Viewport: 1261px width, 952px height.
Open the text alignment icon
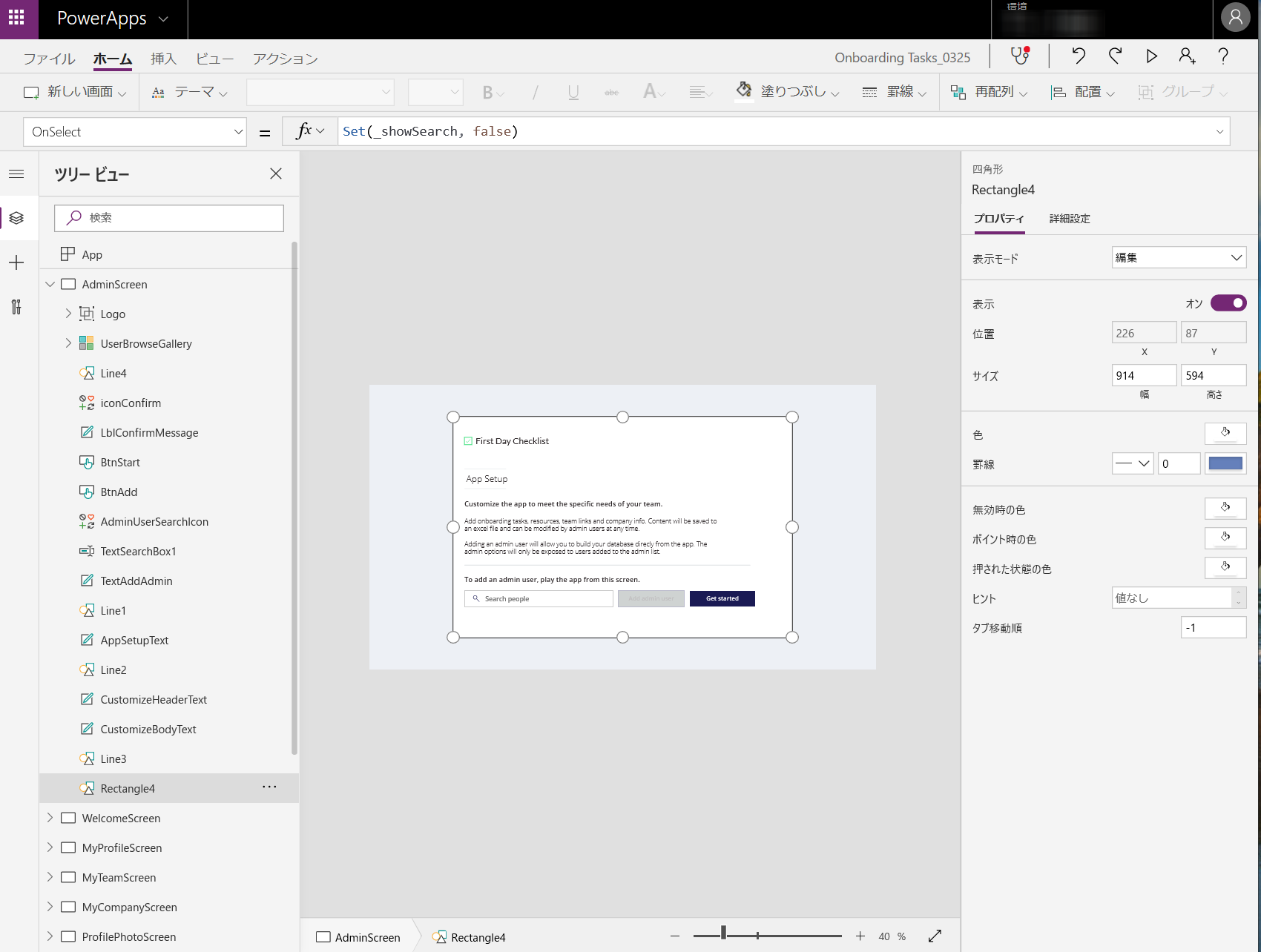(697, 93)
